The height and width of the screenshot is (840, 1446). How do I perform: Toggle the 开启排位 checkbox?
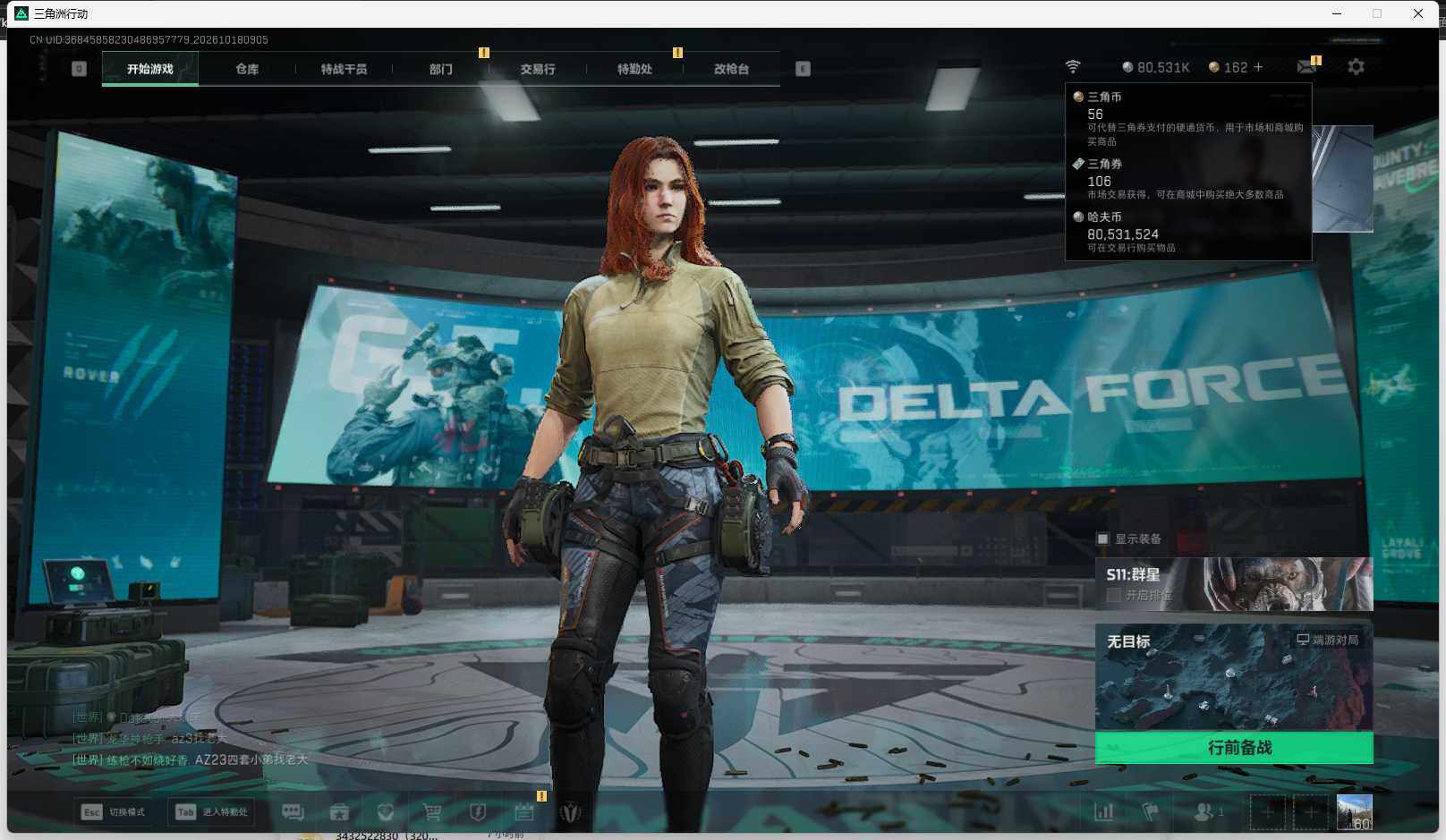(x=1114, y=595)
